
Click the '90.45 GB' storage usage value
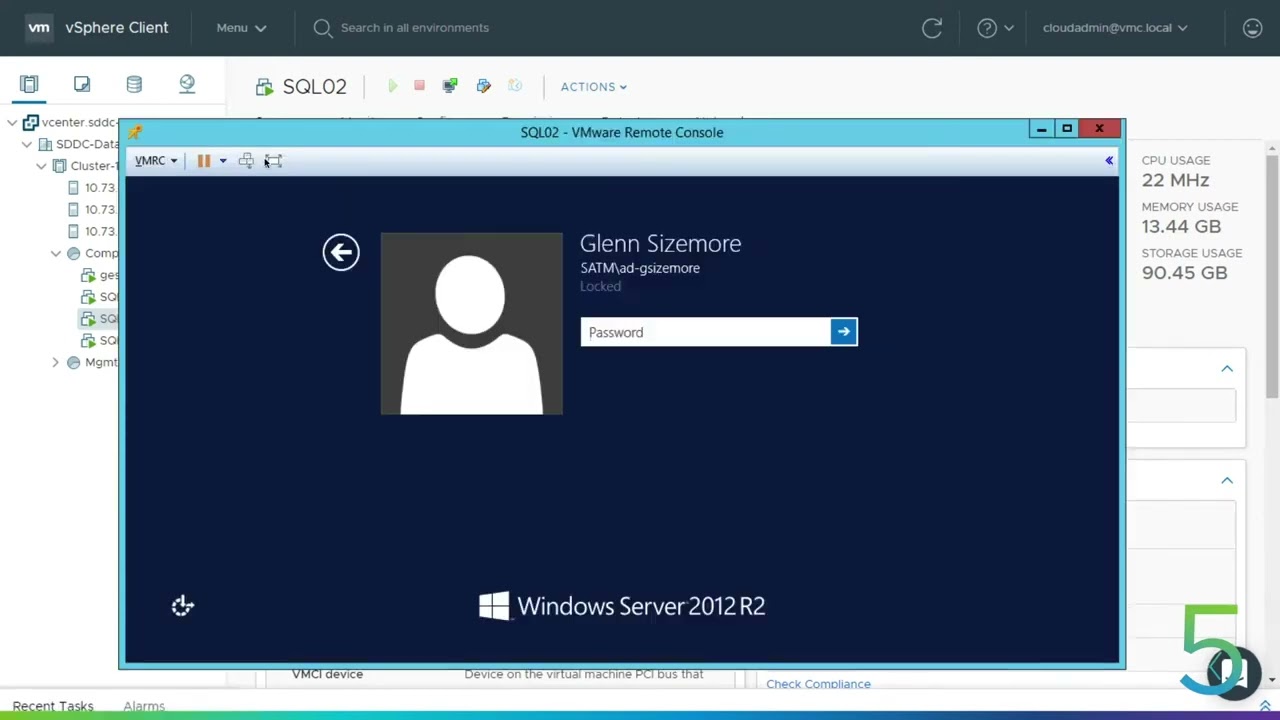click(1184, 273)
